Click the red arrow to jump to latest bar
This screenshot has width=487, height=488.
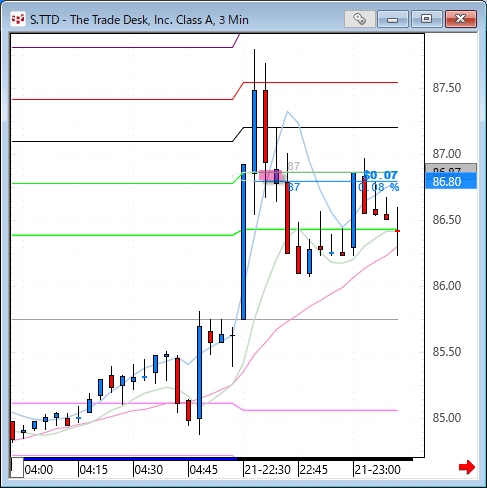[467, 467]
